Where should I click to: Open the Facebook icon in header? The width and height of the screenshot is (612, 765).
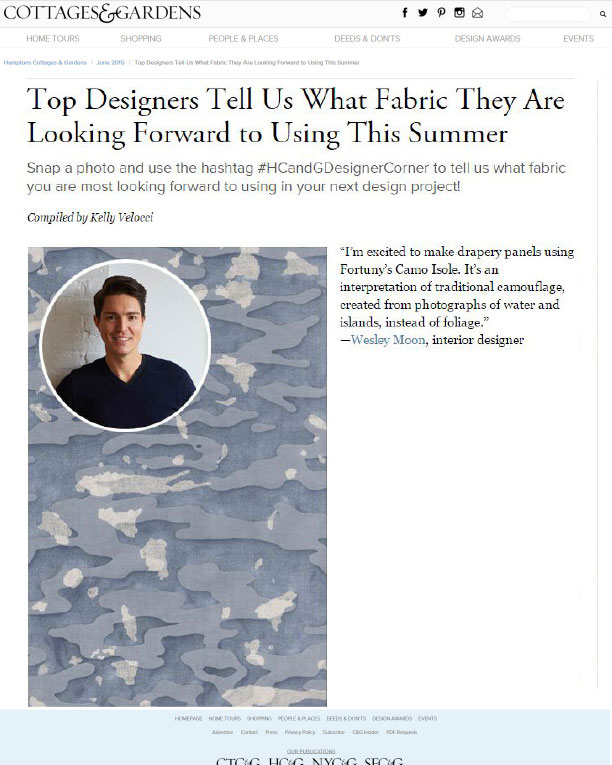(x=405, y=13)
